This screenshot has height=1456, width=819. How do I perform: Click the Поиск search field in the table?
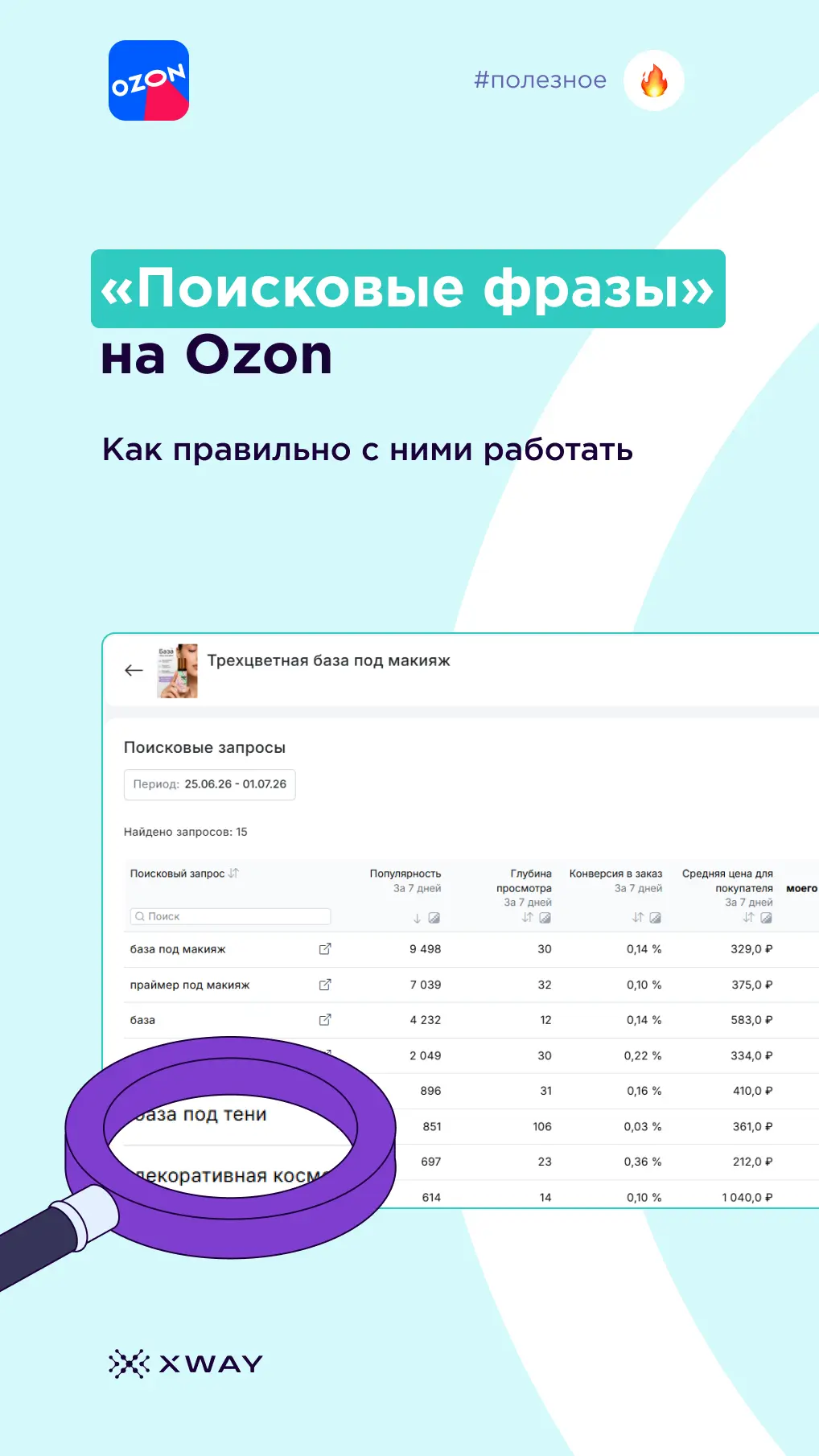click(230, 916)
